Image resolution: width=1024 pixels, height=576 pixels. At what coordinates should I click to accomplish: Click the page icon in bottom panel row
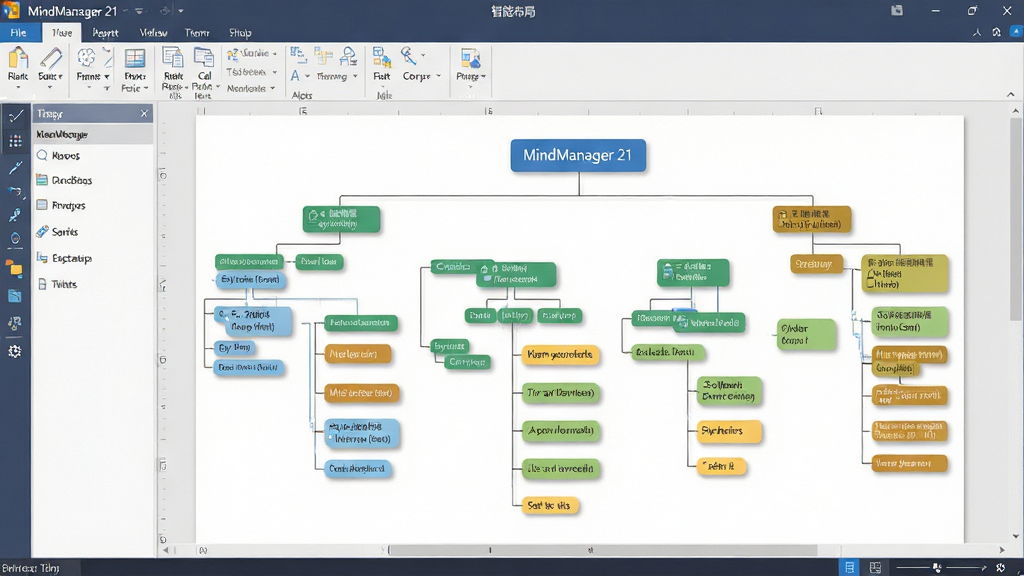[x=42, y=284]
